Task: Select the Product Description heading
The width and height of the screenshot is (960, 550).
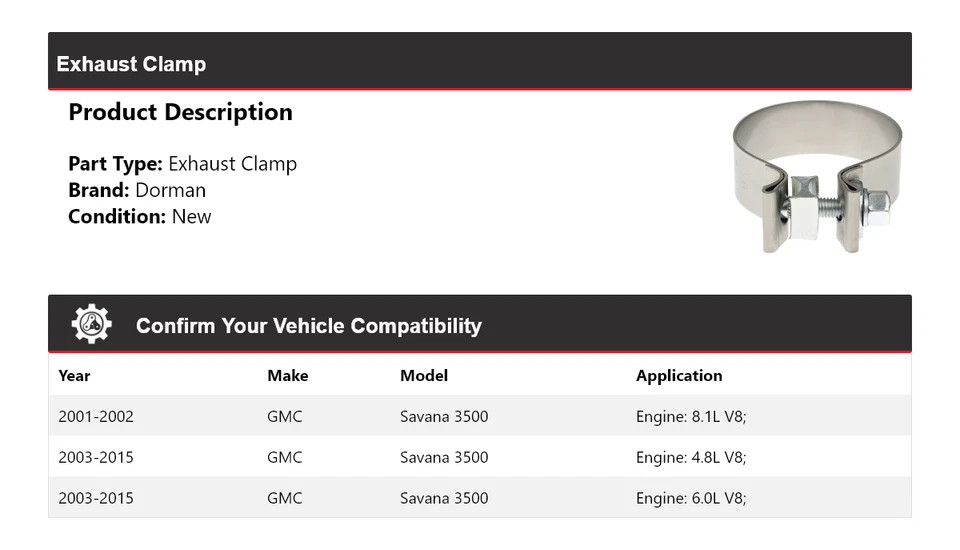Action: click(x=180, y=112)
